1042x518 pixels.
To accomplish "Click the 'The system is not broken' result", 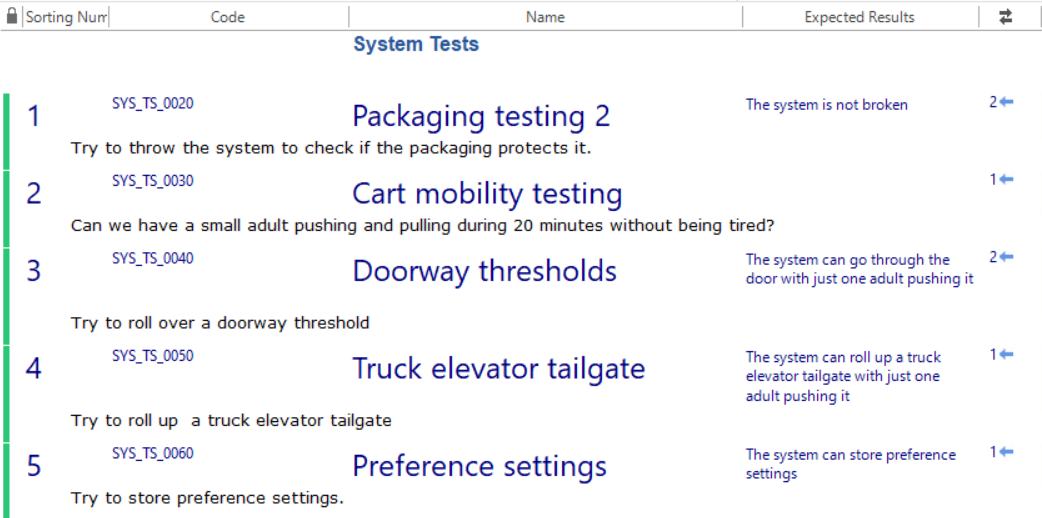I will point(827,104).
